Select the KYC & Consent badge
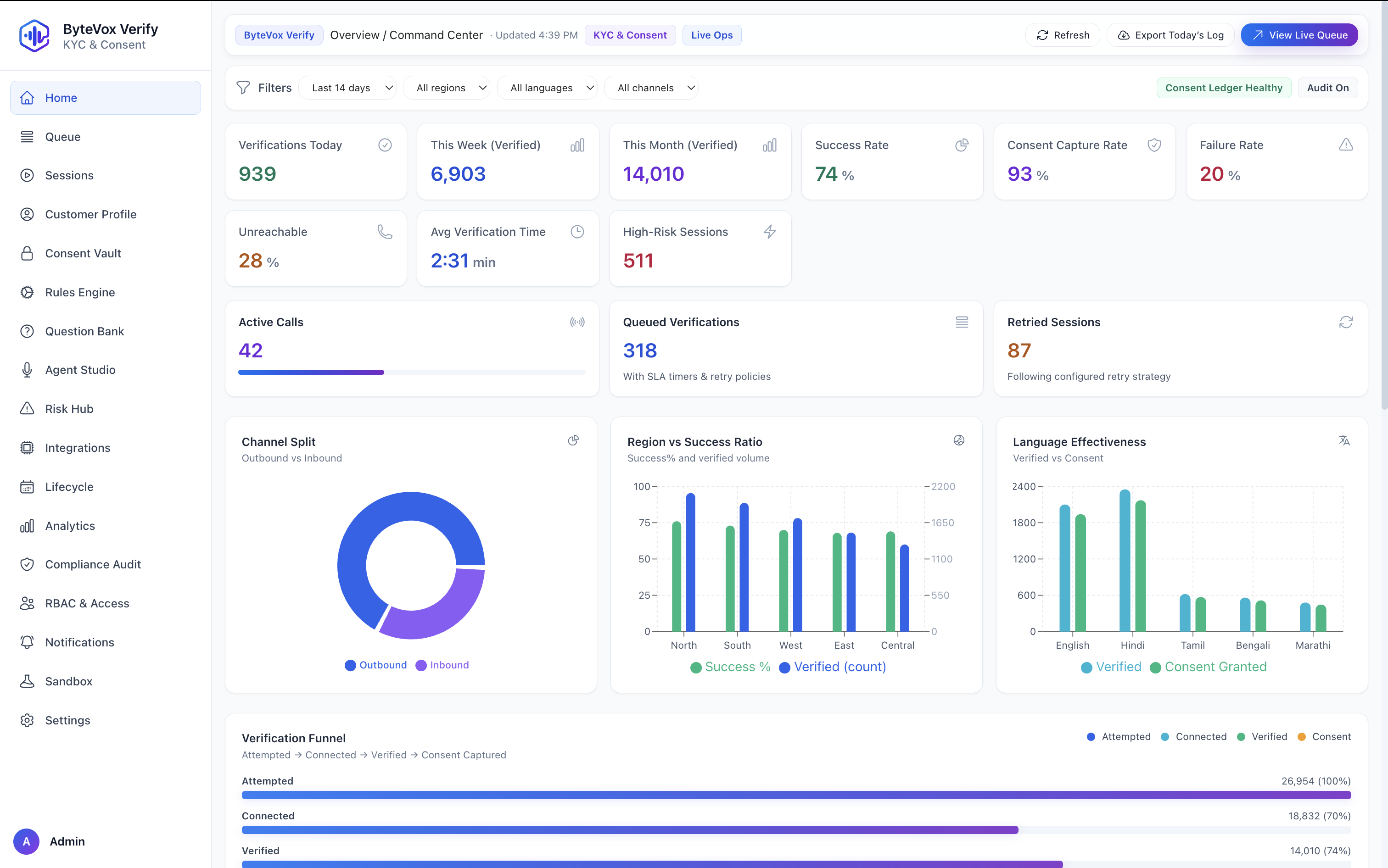 coord(629,35)
